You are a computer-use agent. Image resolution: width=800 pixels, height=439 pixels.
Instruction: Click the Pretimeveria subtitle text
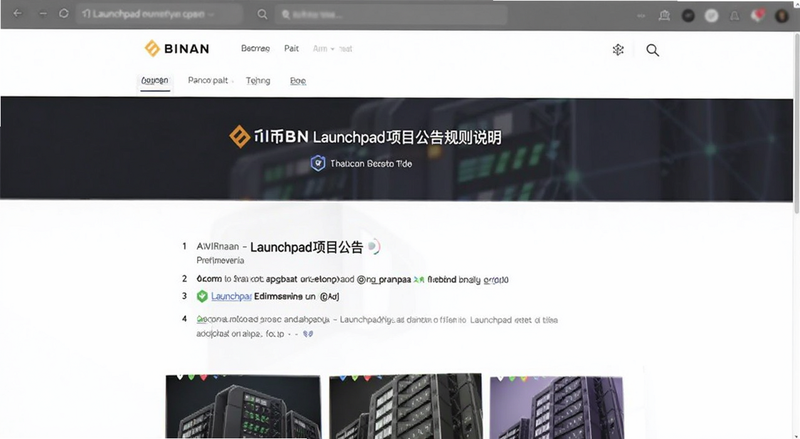coord(220,260)
